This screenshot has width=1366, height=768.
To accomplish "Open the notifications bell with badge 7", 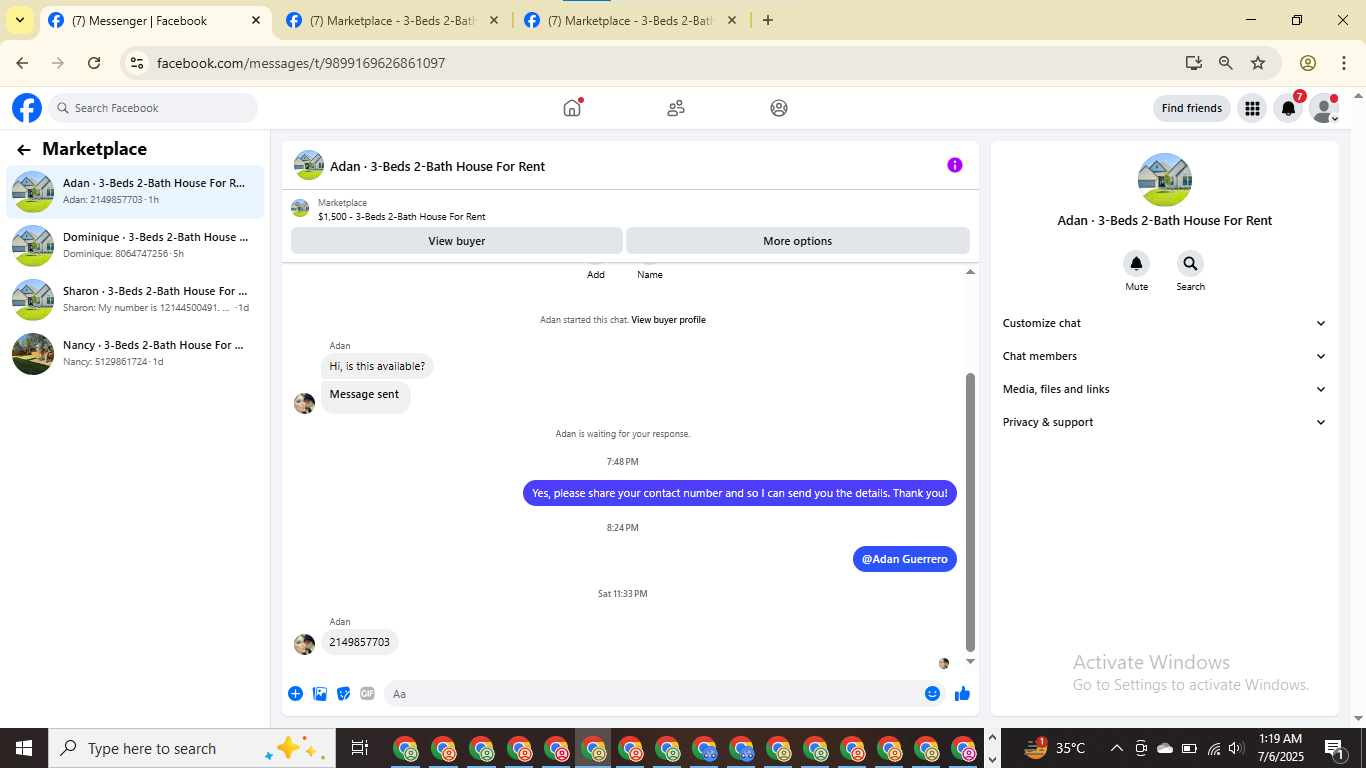I will coord(1289,108).
